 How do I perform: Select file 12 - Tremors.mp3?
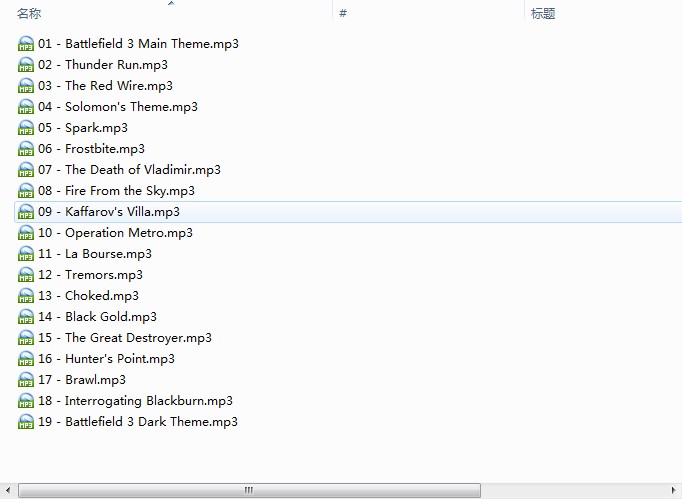coord(90,275)
